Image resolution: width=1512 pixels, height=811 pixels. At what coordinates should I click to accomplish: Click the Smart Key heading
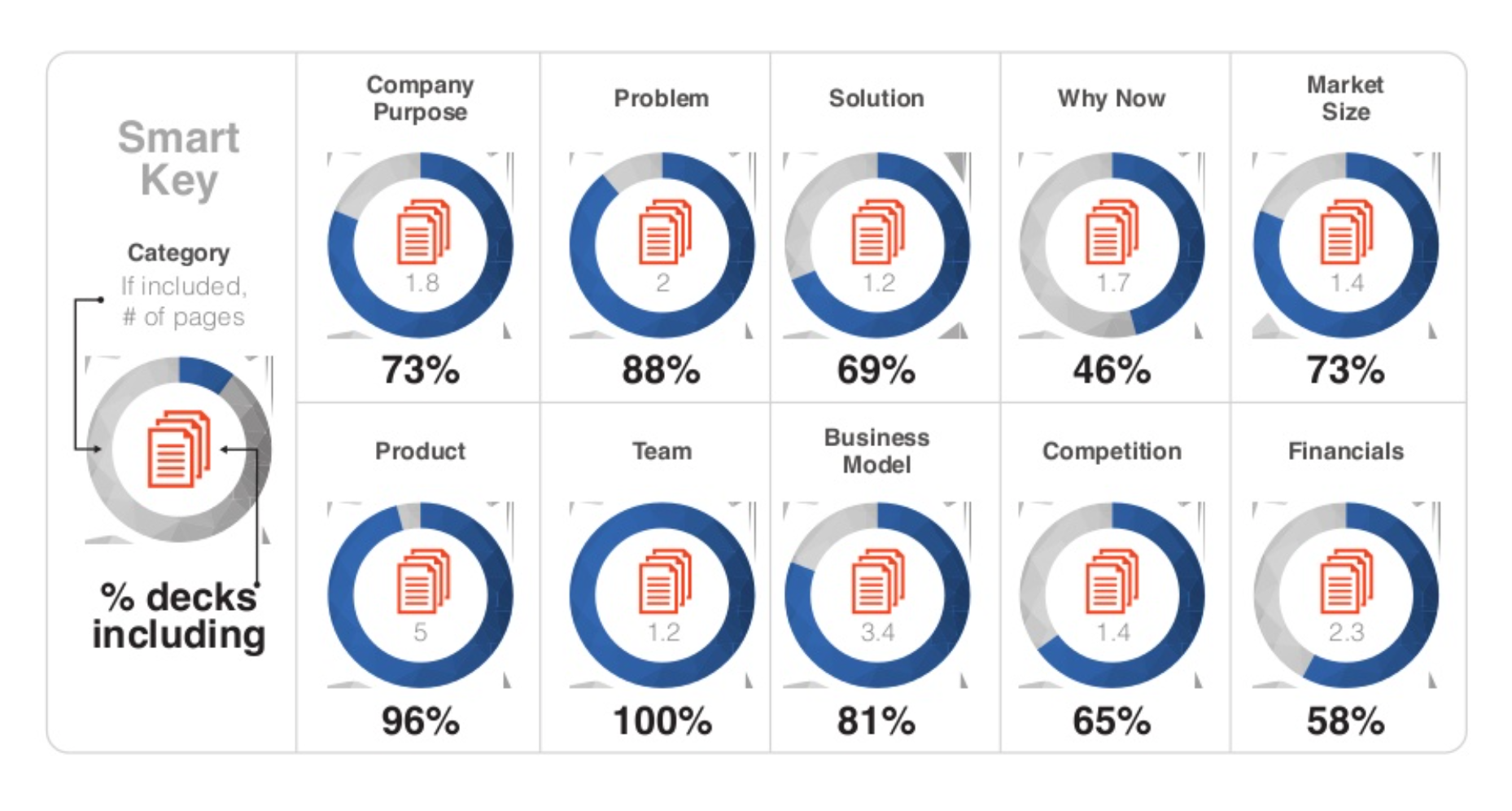coord(179,158)
